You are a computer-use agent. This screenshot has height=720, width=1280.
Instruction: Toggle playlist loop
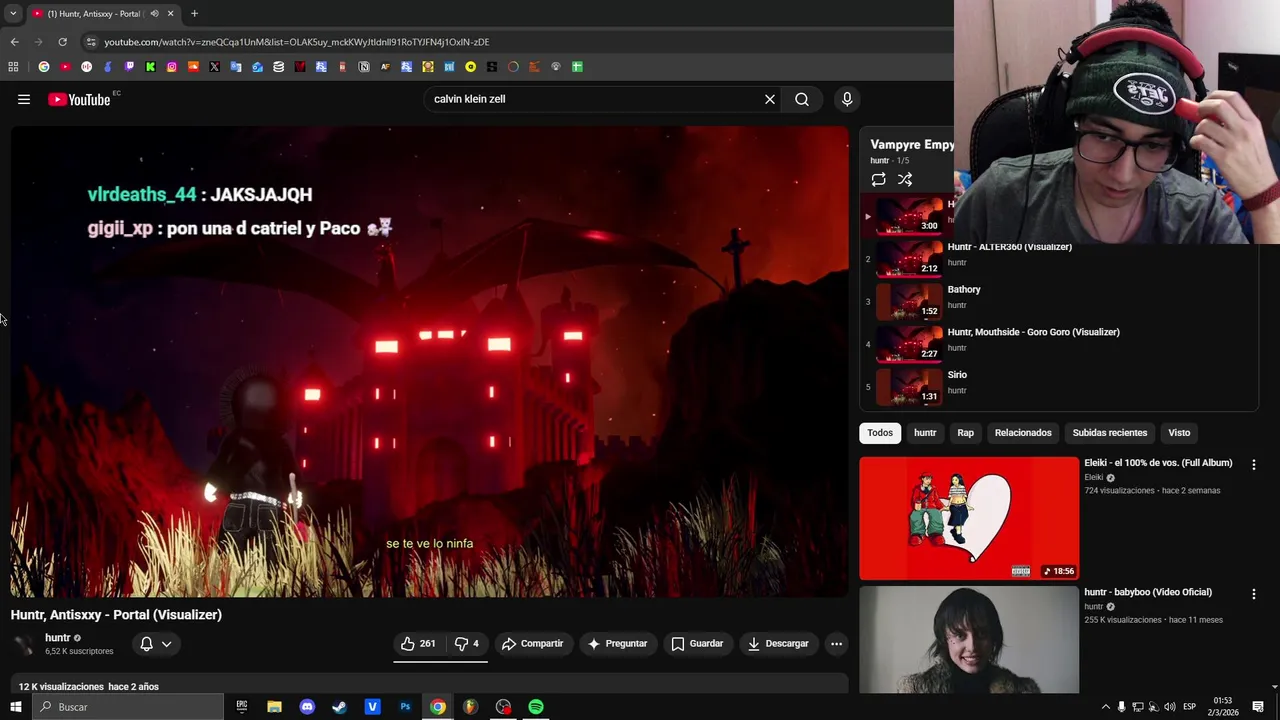click(x=878, y=180)
